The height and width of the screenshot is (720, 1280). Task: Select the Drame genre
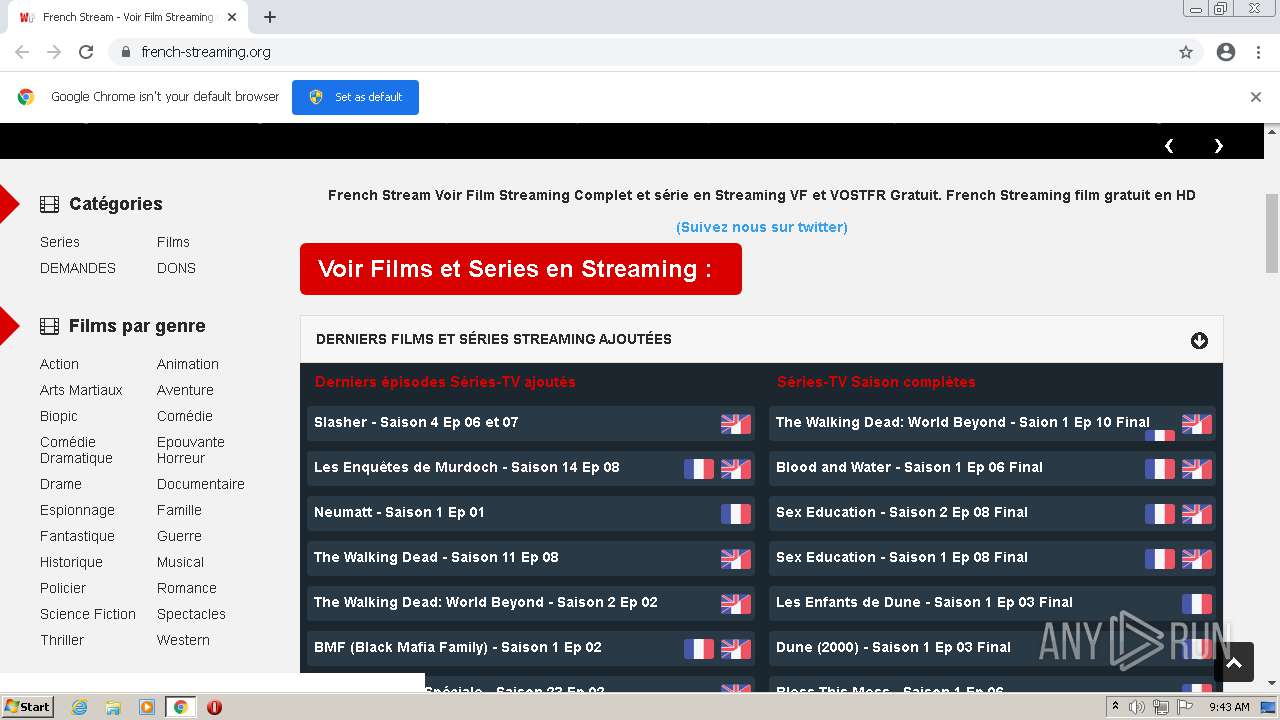[x=61, y=484]
